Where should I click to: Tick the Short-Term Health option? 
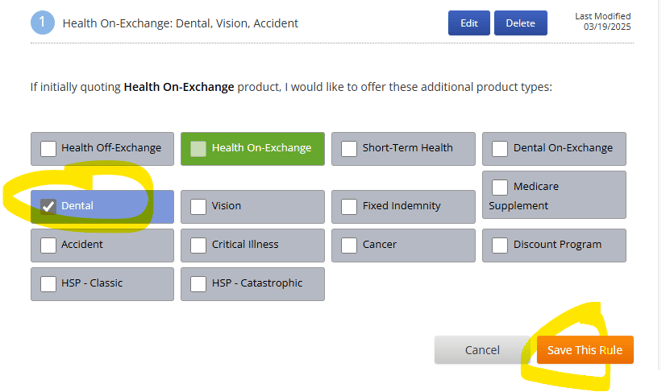click(349, 149)
